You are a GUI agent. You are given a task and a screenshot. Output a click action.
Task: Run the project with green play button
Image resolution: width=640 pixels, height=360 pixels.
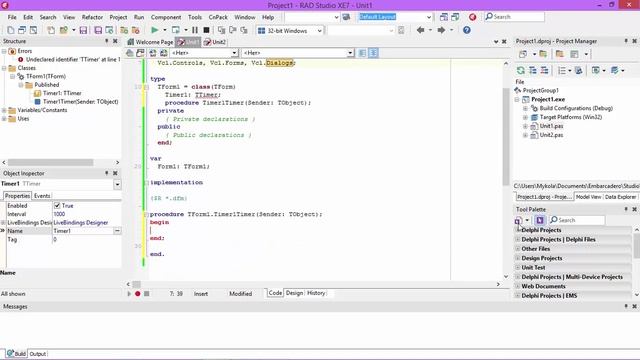(155, 30)
